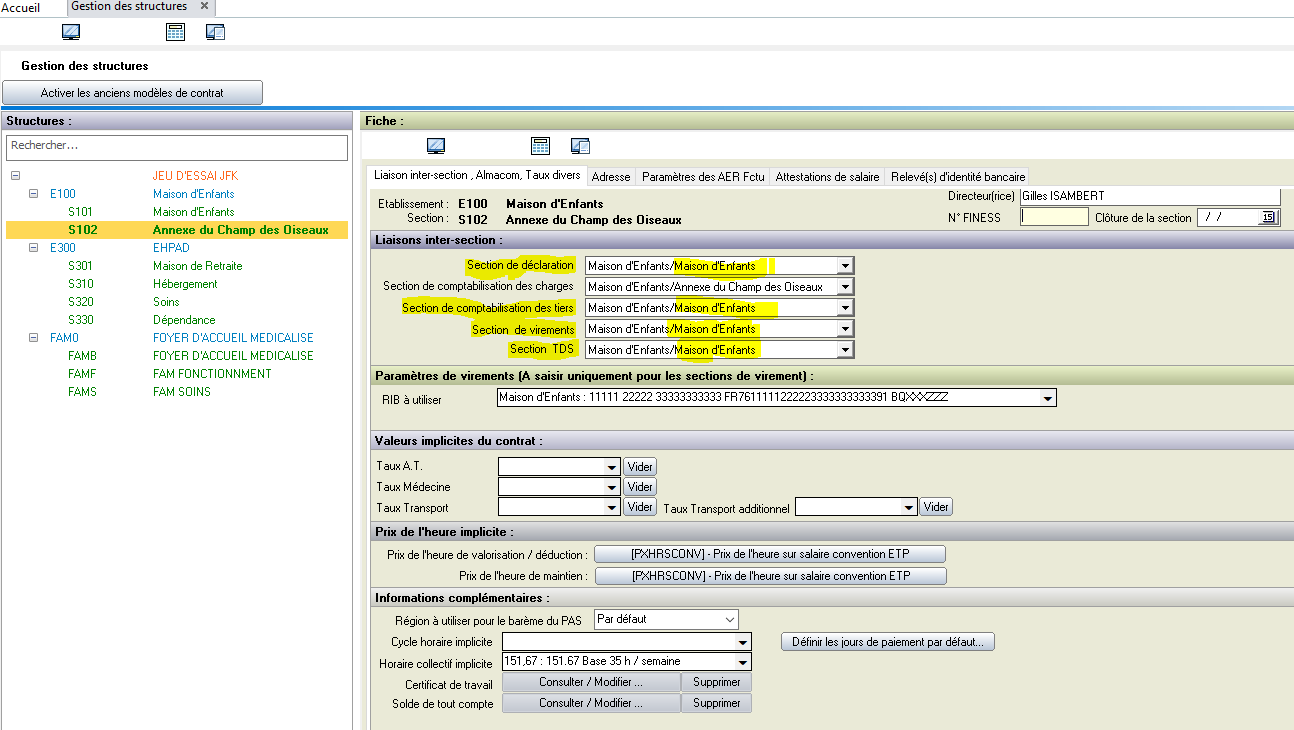Select S301 Maison de Retraite
Viewport: 1294px width, 730px height.
(177, 266)
